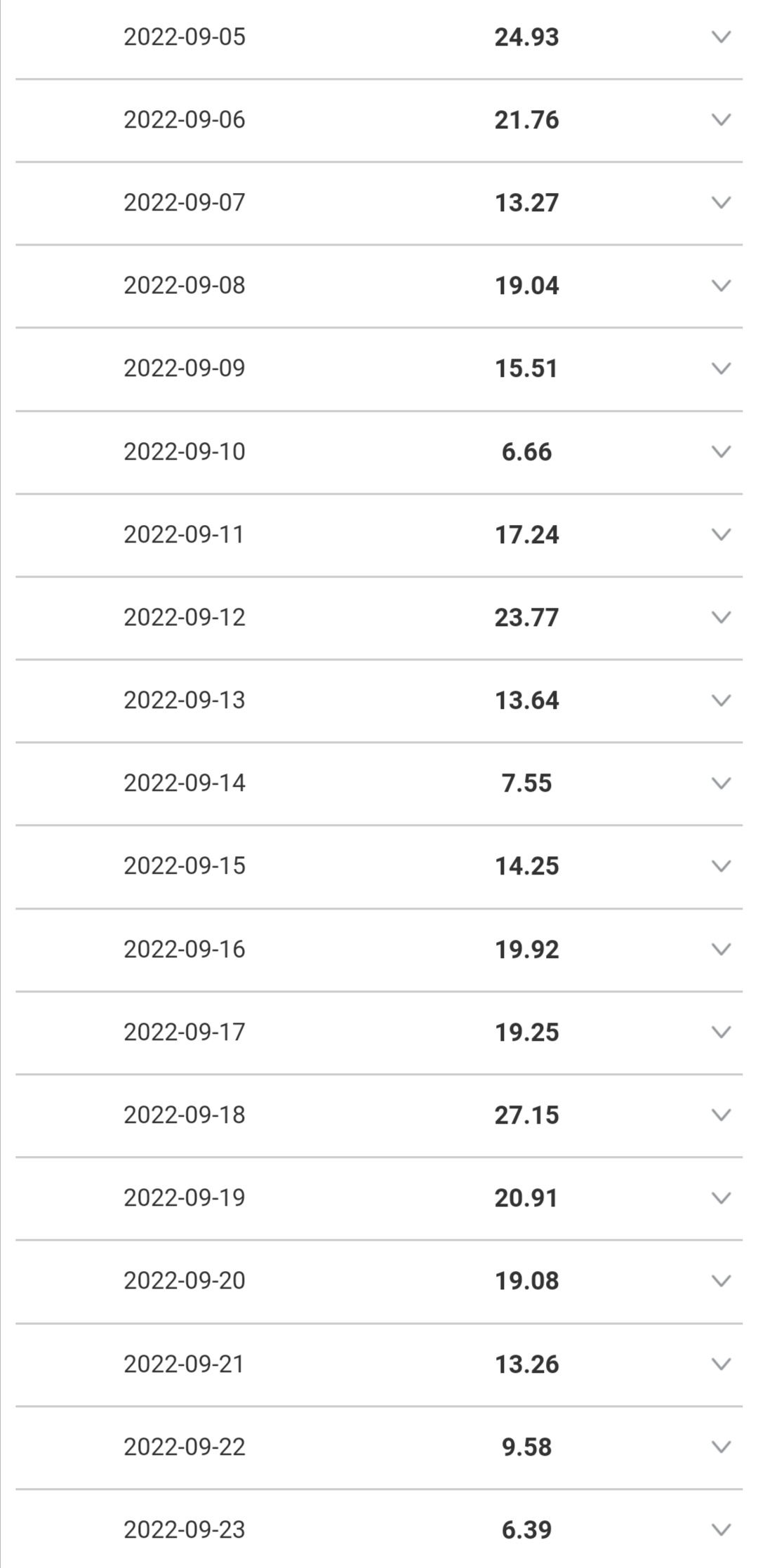Expand chevron beside value 13.64
This screenshot has height=1568, width=758.
pos(721,700)
